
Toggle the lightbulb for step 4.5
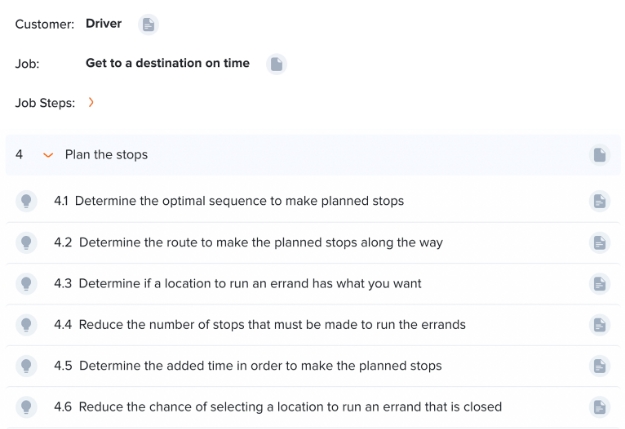(x=26, y=366)
